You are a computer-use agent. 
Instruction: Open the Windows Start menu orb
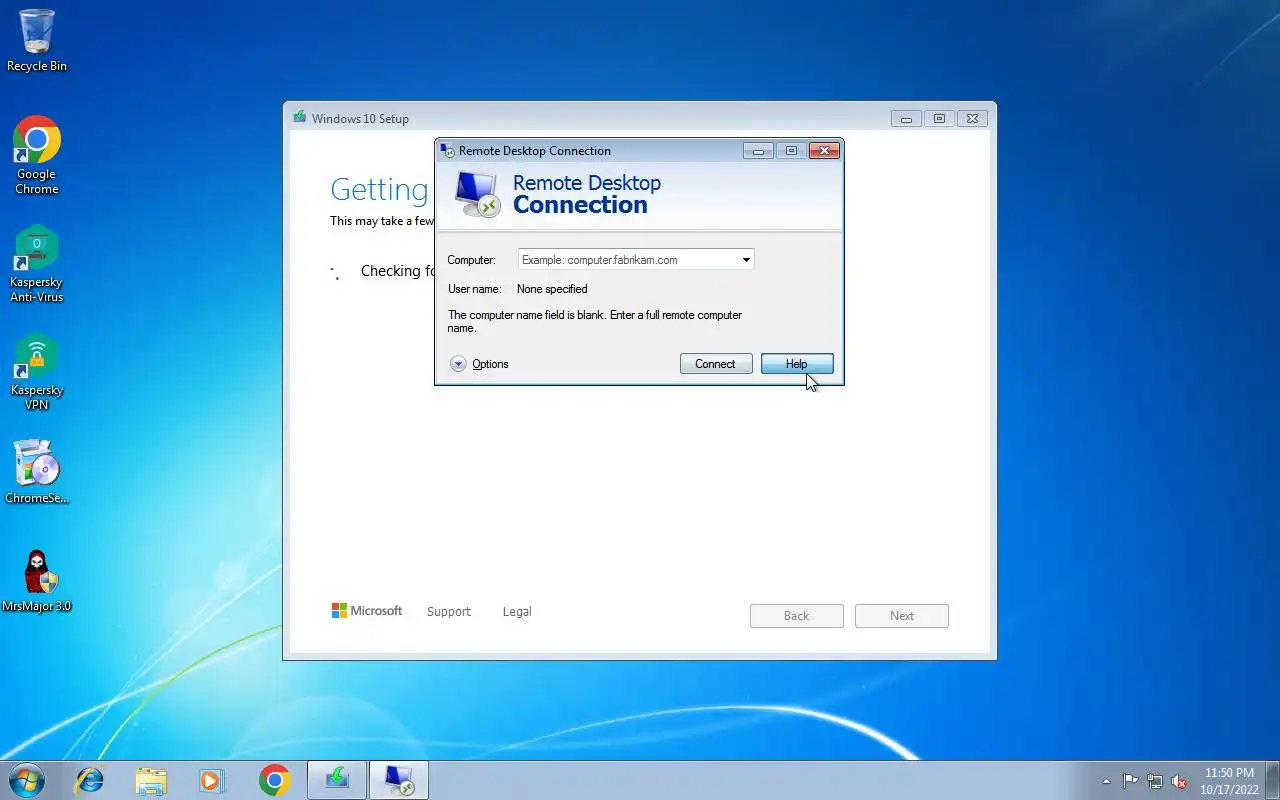coord(26,780)
